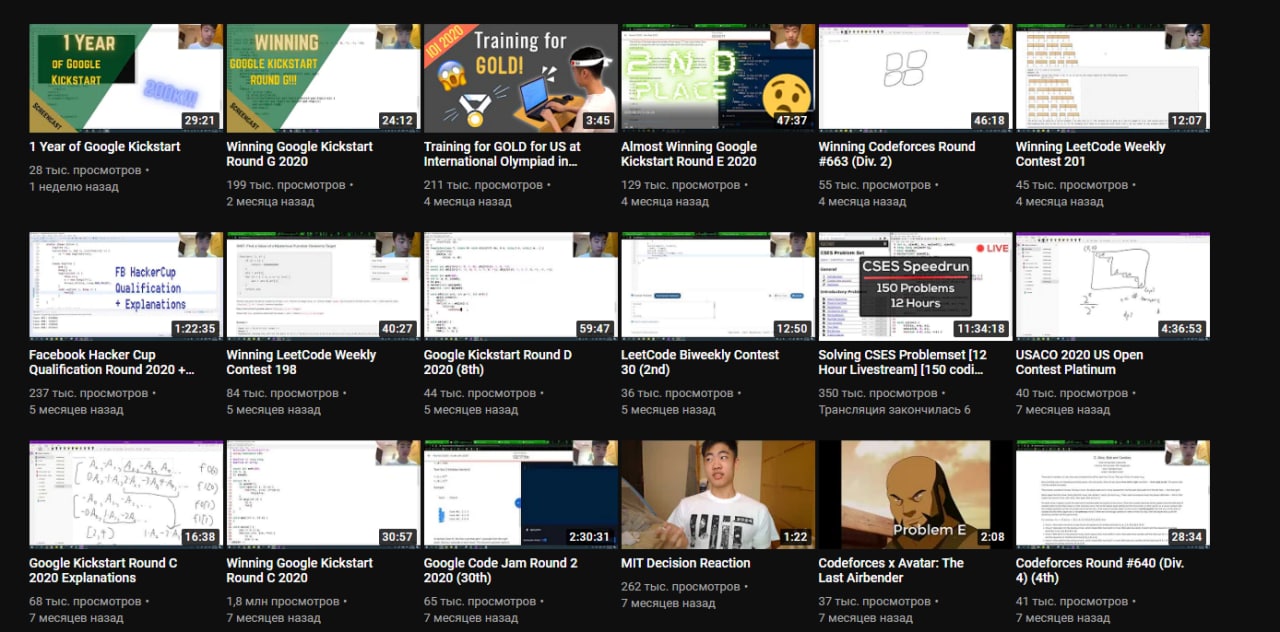Screen dimensions: 1280x632
Task: Open the 'Winning Google Kickstart Round G' thumbnail
Action: pos(323,78)
